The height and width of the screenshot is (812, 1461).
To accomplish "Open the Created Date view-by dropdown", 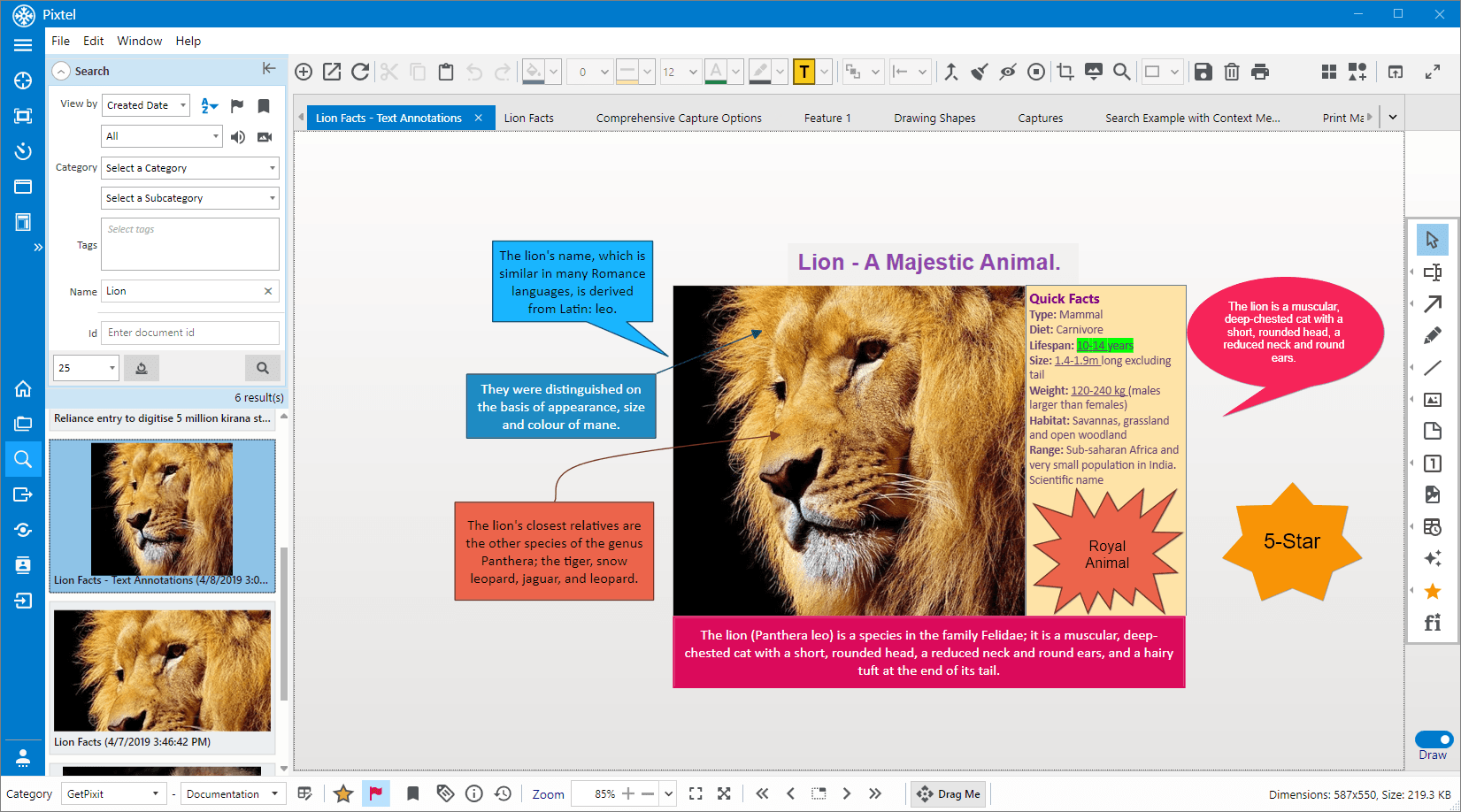I will (x=146, y=105).
